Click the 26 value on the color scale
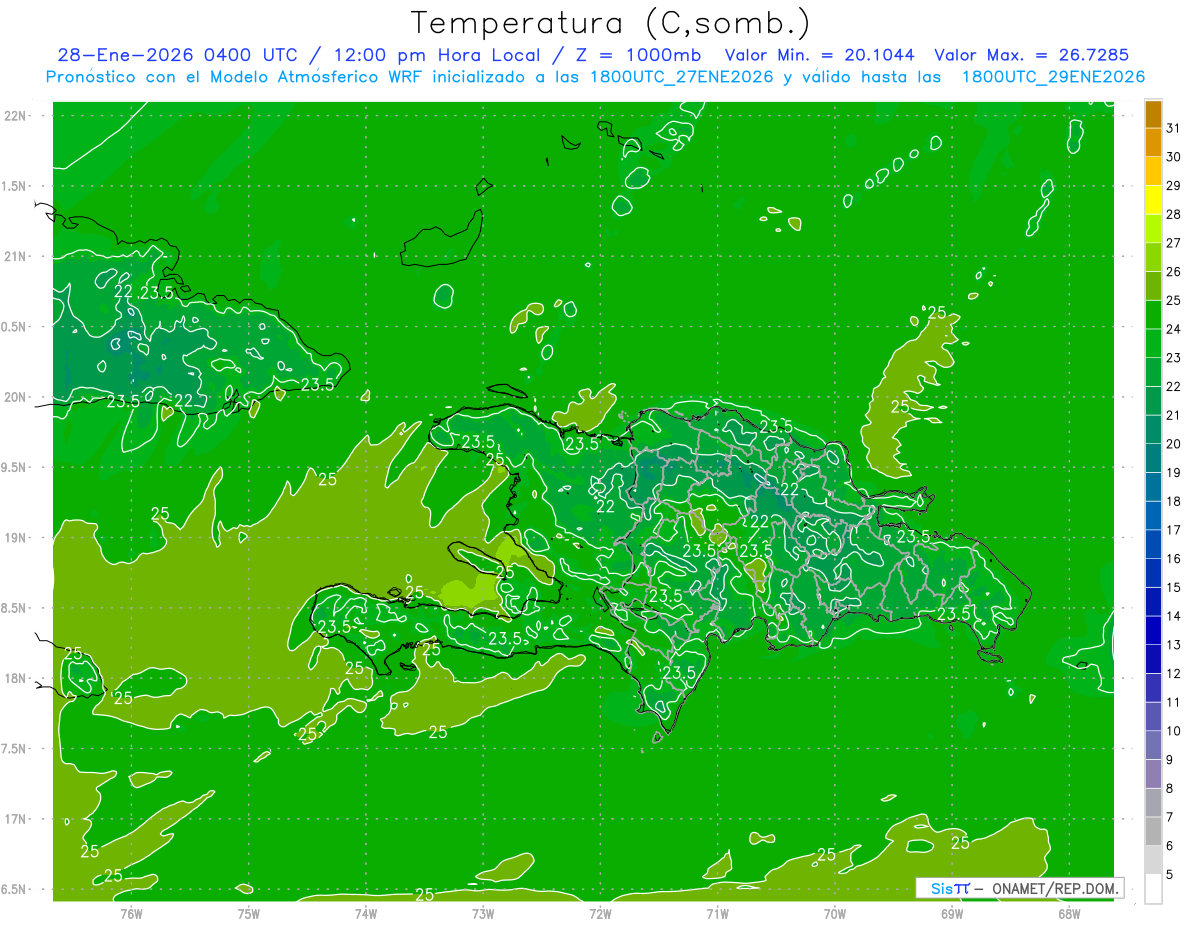 [1174, 271]
